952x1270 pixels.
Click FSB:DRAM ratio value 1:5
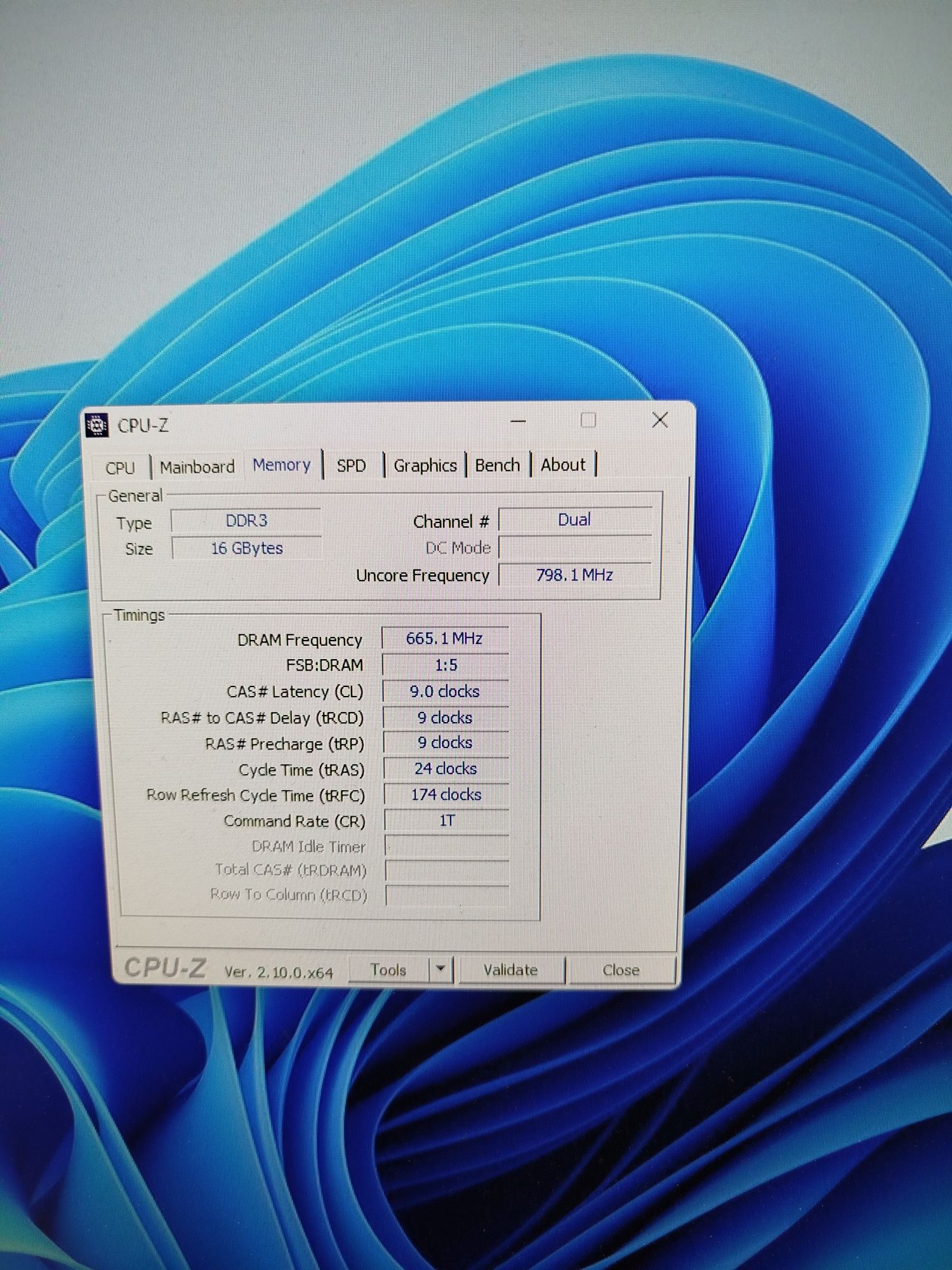click(446, 665)
